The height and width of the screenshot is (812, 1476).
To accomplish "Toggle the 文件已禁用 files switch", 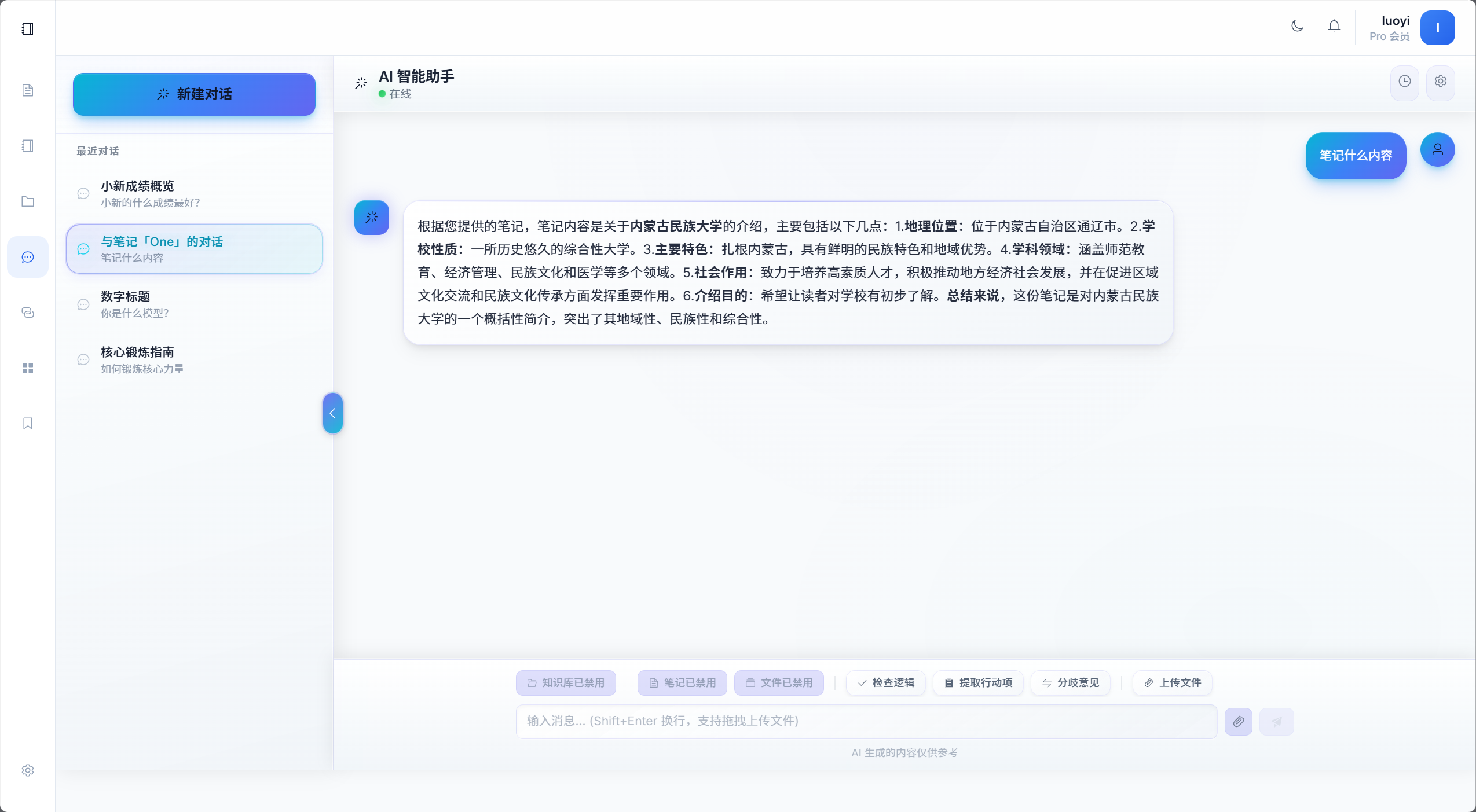I will click(779, 682).
